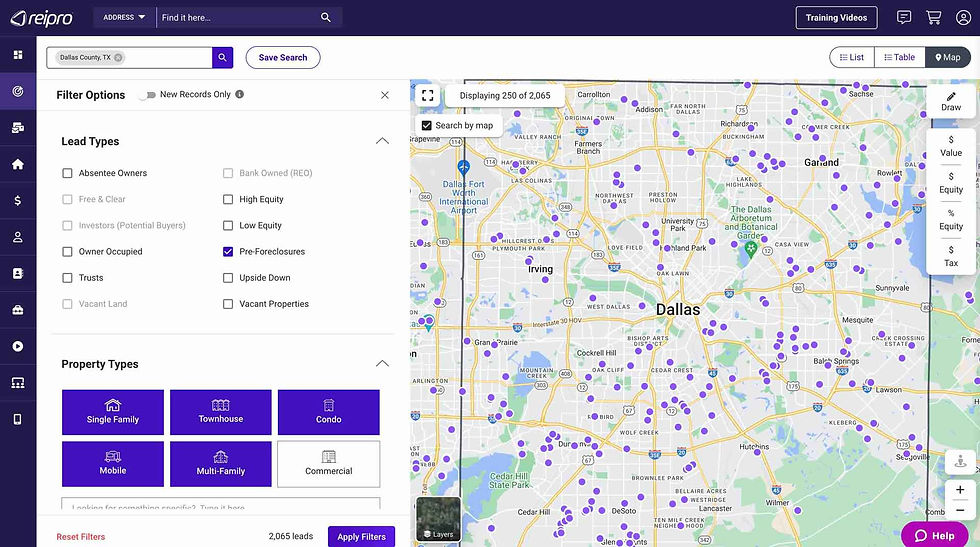Uncheck the Pre-Foreclosures checkbox

point(228,252)
